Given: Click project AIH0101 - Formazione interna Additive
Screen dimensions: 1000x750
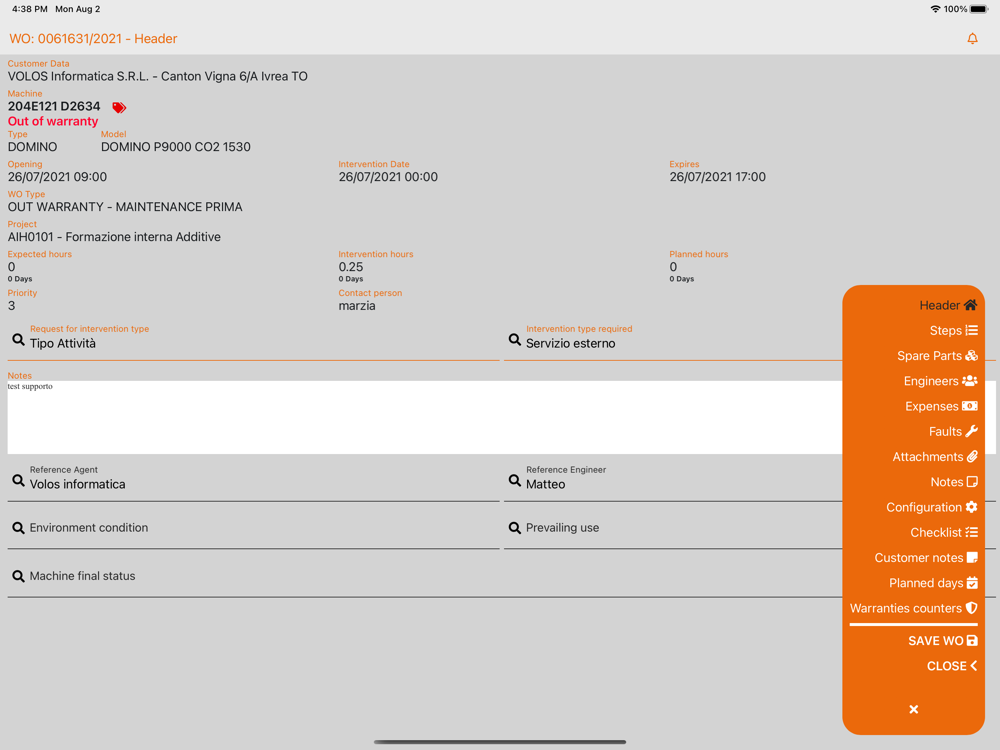Looking at the screenshot, I should click(x=114, y=237).
